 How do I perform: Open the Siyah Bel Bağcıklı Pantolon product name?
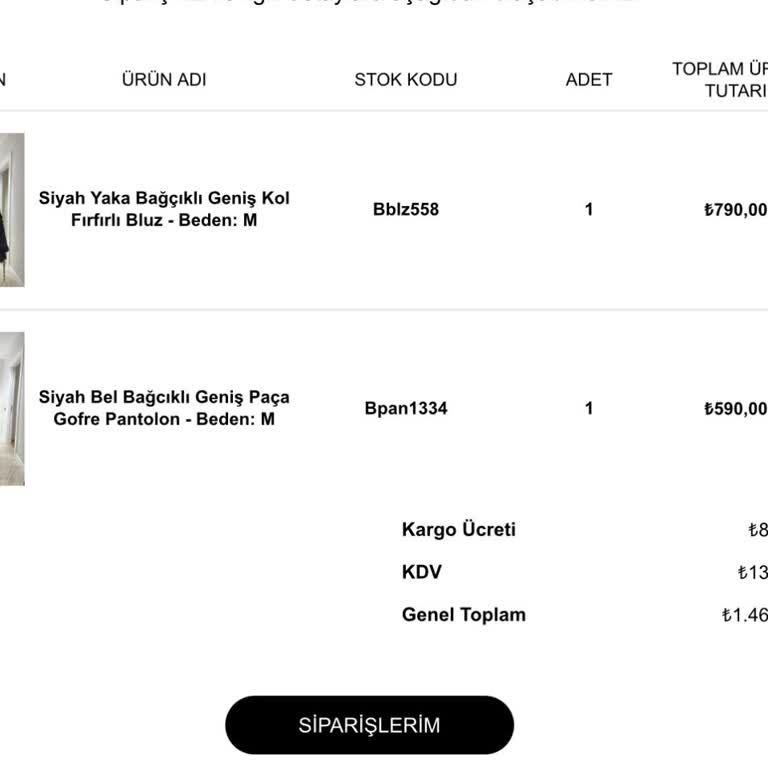164,408
